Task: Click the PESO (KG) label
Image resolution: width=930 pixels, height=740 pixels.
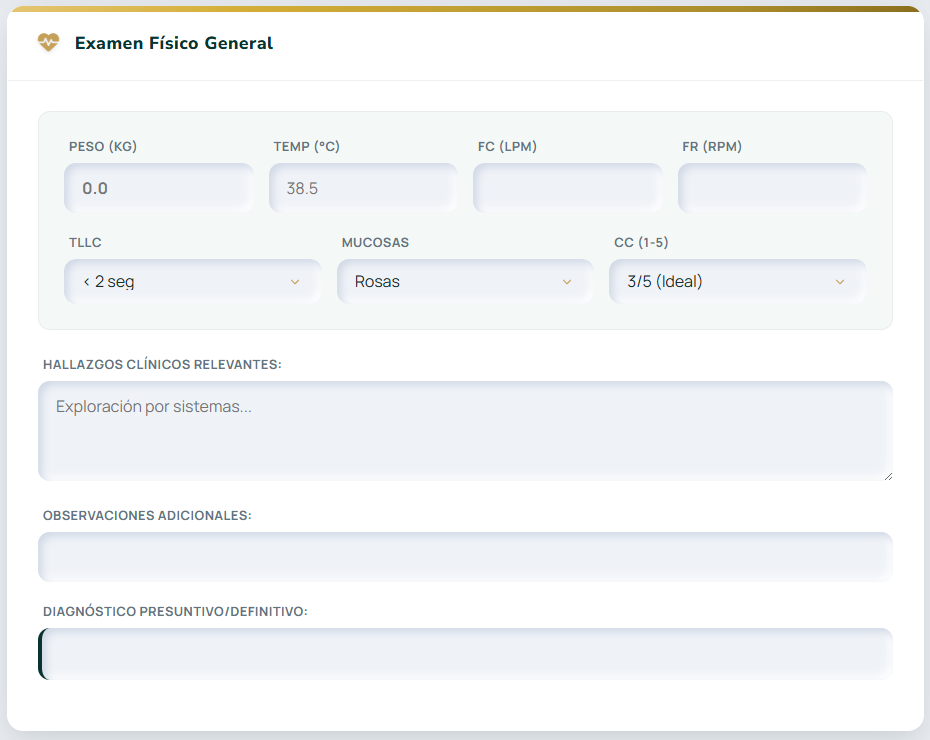Action: [103, 146]
